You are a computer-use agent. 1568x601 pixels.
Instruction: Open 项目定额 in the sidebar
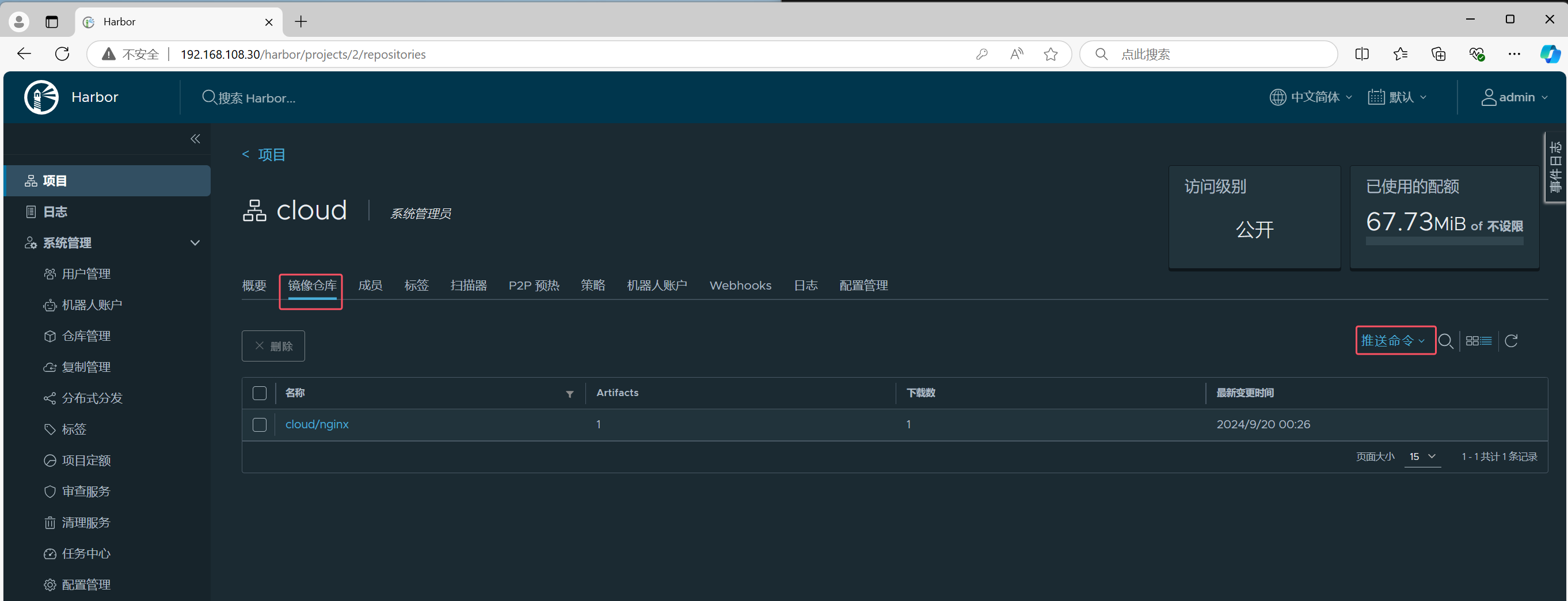pos(86,461)
